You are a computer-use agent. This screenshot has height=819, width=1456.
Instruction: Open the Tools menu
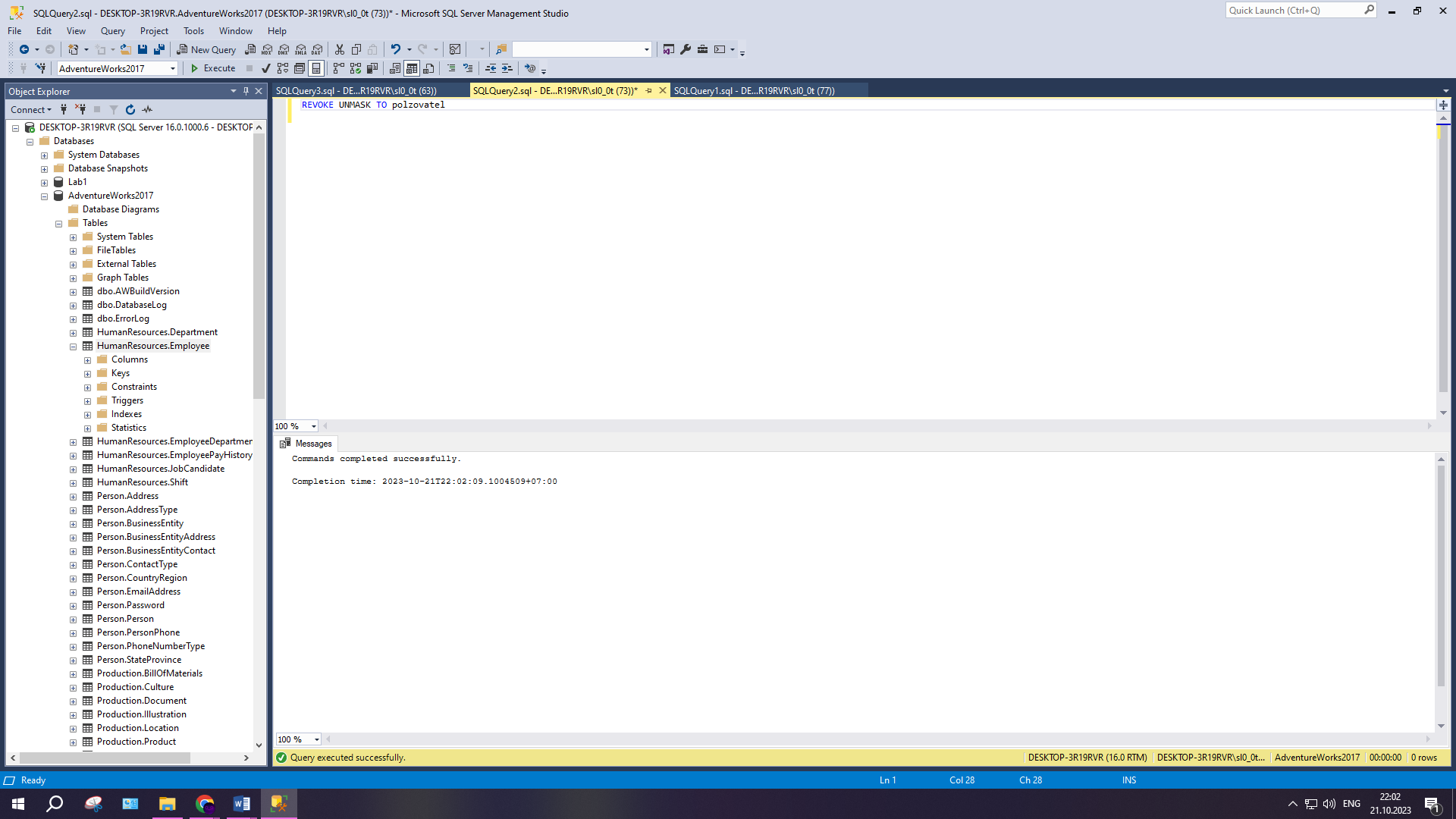coord(193,31)
